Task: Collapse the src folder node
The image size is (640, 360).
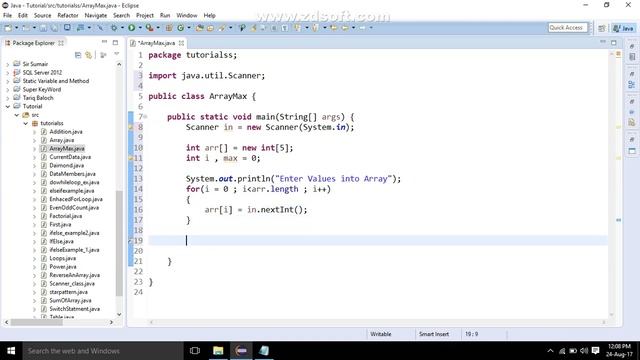Action: pos(17,115)
